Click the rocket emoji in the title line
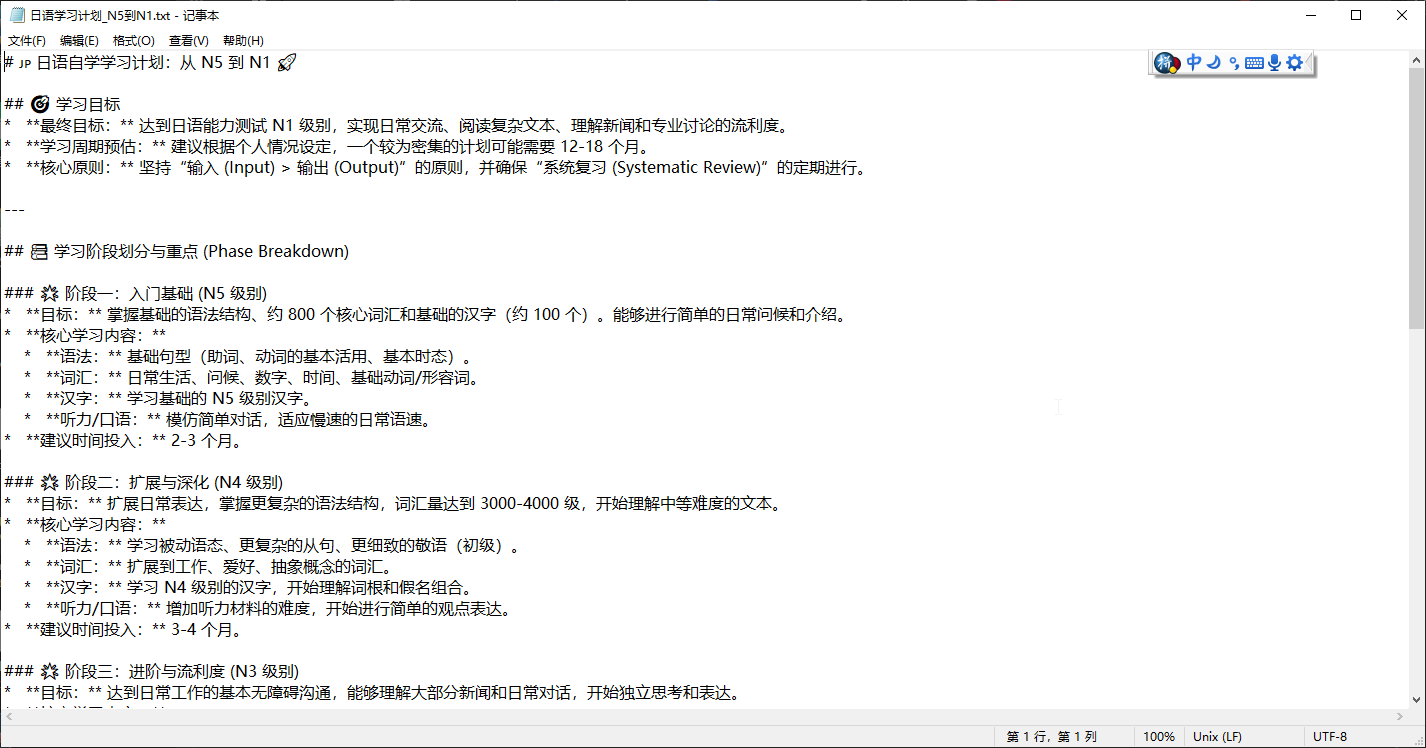1426x748 pixels. coord(286,63)
